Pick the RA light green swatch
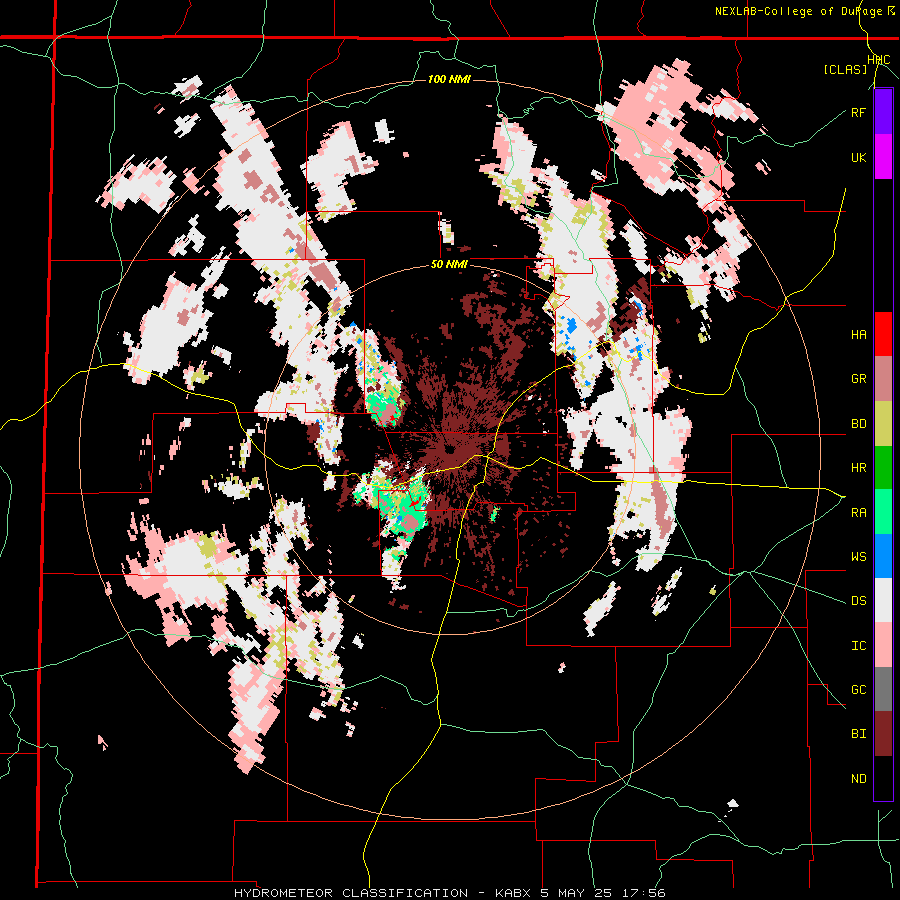This screenshot has height=900, width=900. (x=883, y=512)
